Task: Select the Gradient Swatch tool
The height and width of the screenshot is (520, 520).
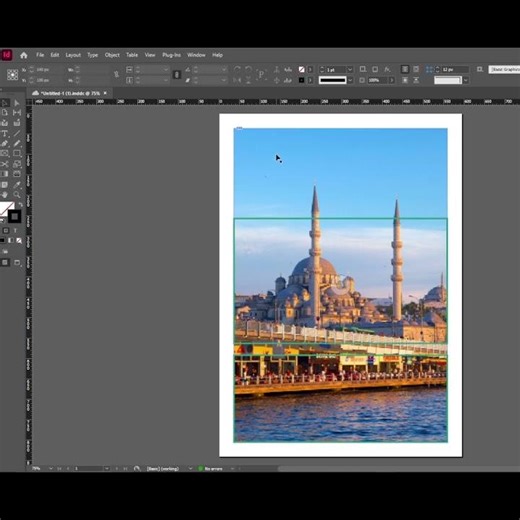Action: [4, 174]
